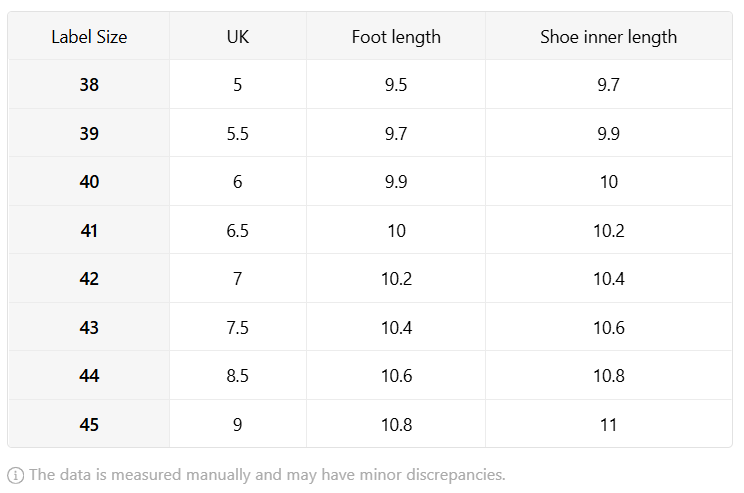Click the UK column header
The width and height of the screenshot is (744, 493).
pos(238,37)
